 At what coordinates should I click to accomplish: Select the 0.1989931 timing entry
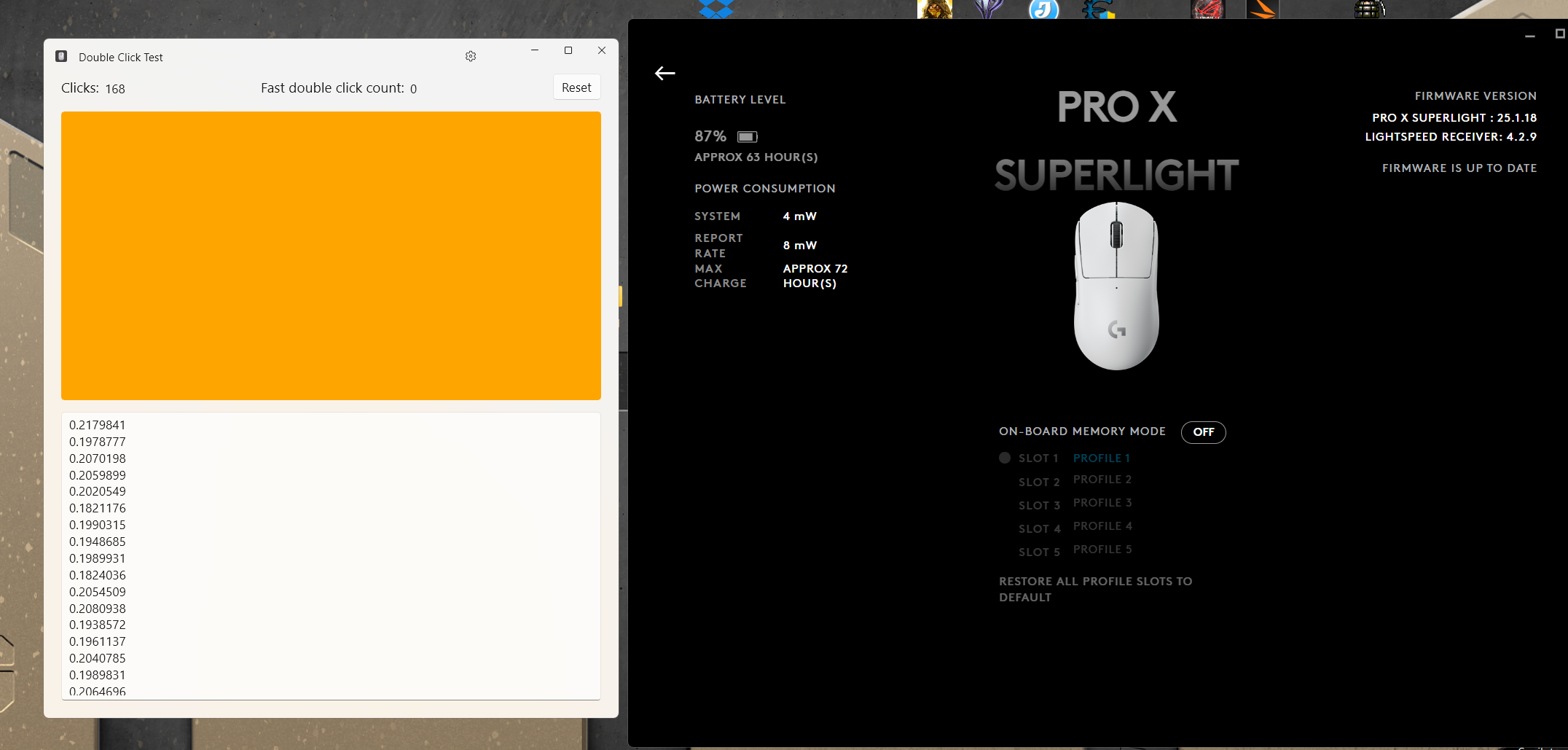tap(98, 558)
